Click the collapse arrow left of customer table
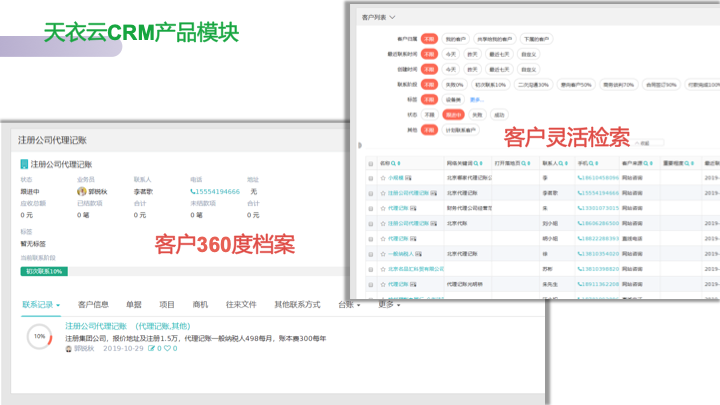Image resolution: width=720 pixels, height=405 pixels. 360,145
